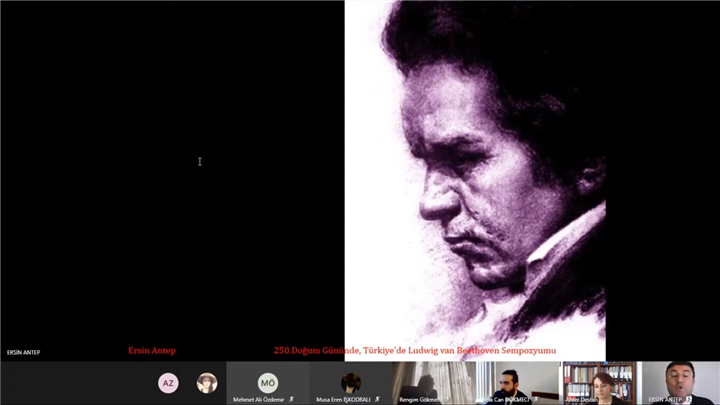Open the woman with bookshelf video tile
The image size is (720, 405).
(x=601, y=383)
